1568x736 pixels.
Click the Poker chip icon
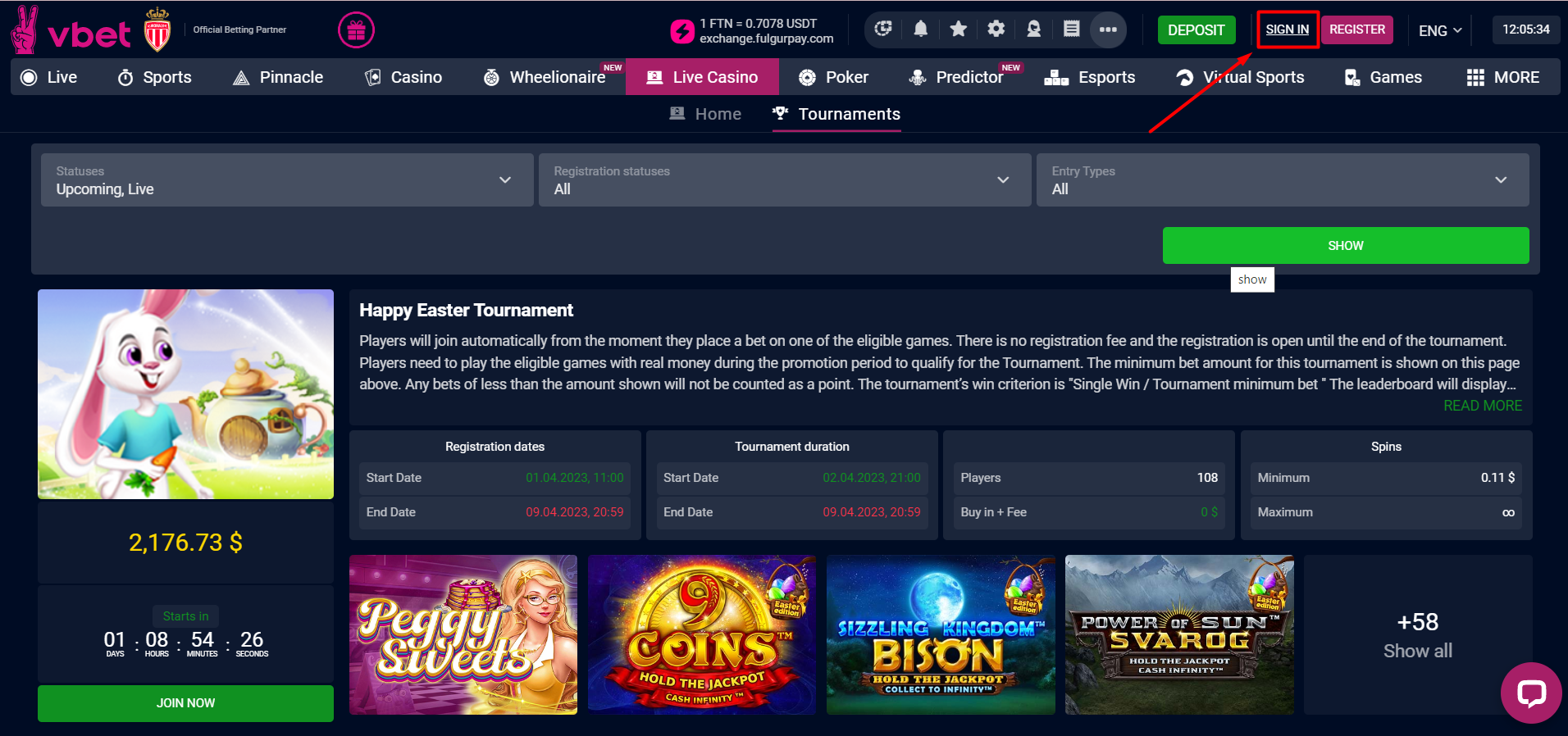click(807, 77)
